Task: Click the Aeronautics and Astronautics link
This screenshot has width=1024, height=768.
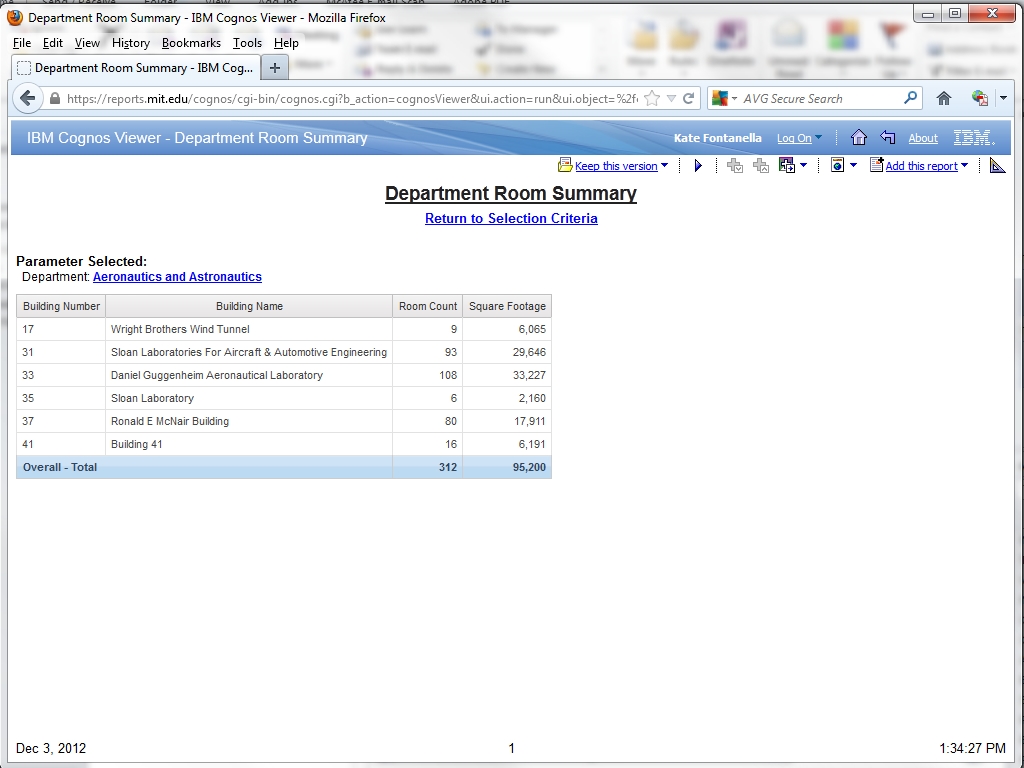Action: [177, 277]
